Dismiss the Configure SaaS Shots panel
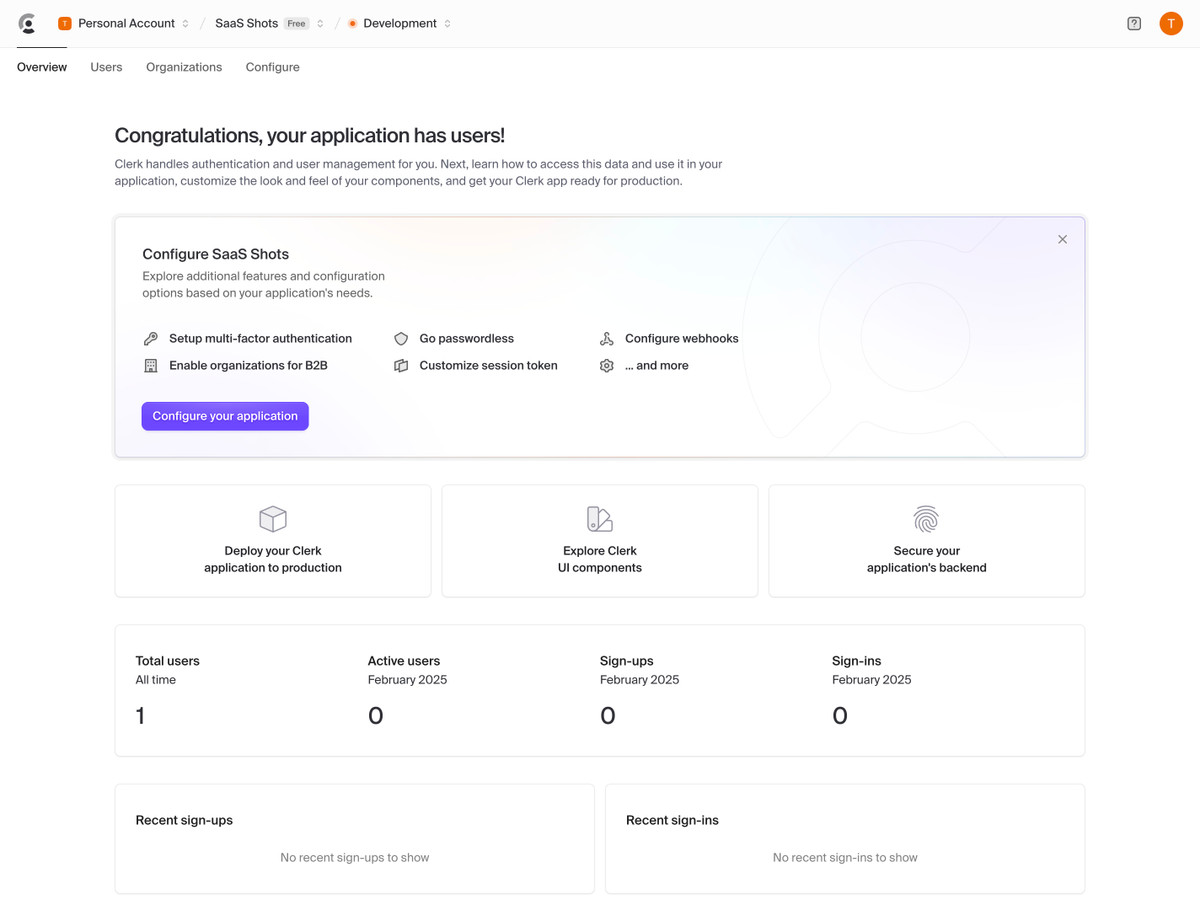Viewport: 1200px width, 910px height. [x=1063, y=239]
